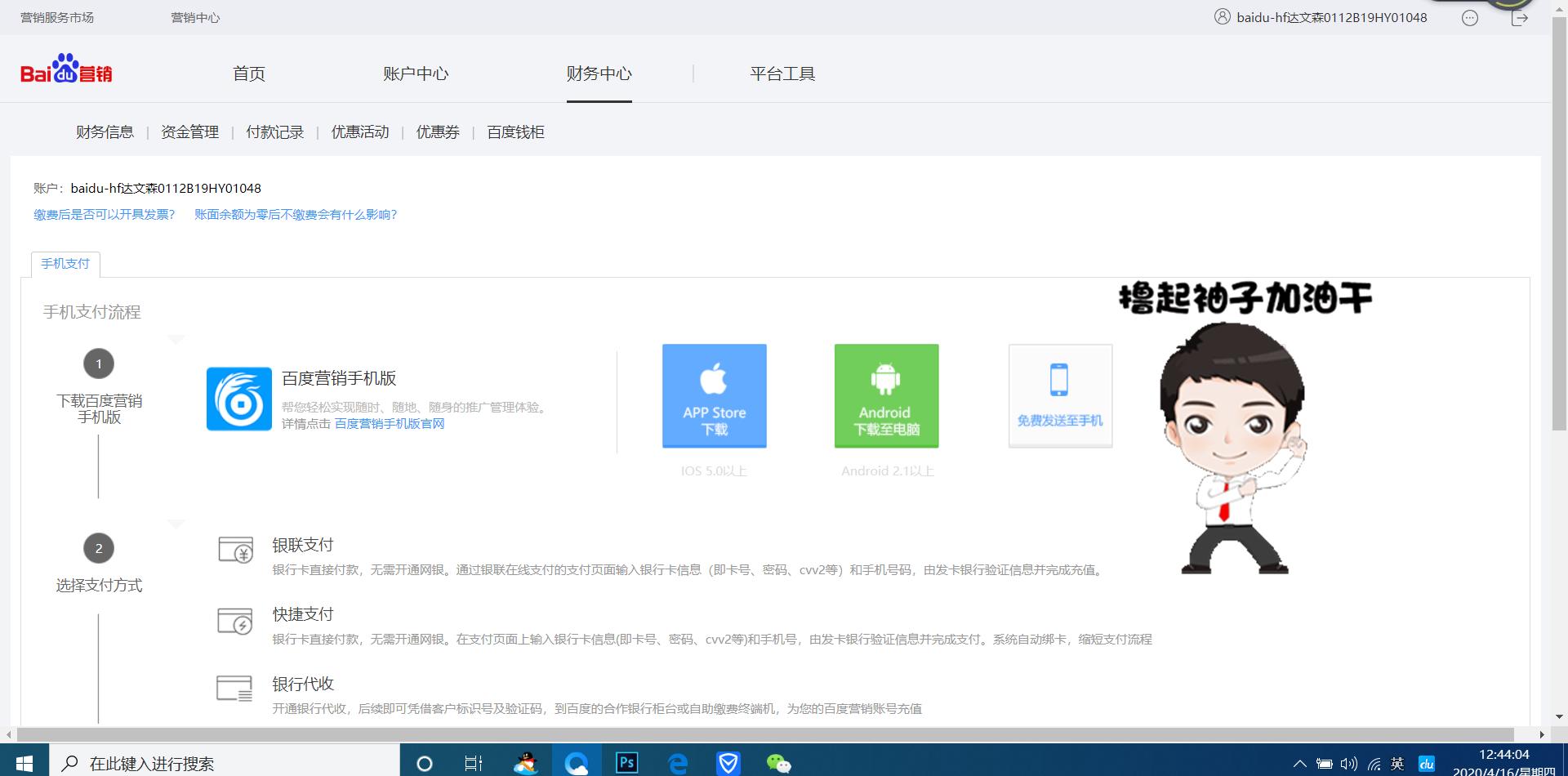Click Android 下载至电脑
The image size is (1568, 776).
[885, 395]
